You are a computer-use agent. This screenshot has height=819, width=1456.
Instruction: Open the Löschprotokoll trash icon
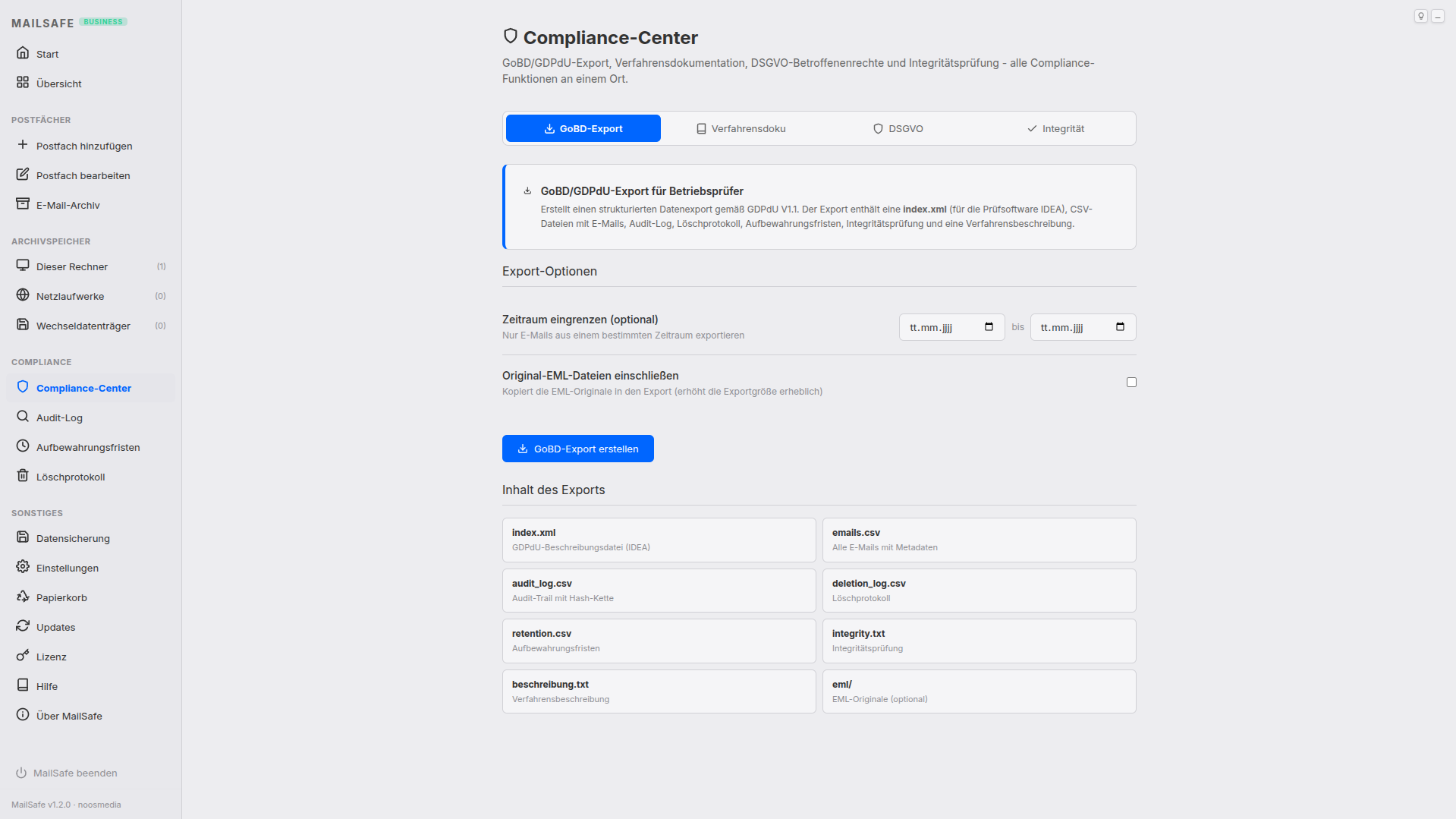coord(23,476)
